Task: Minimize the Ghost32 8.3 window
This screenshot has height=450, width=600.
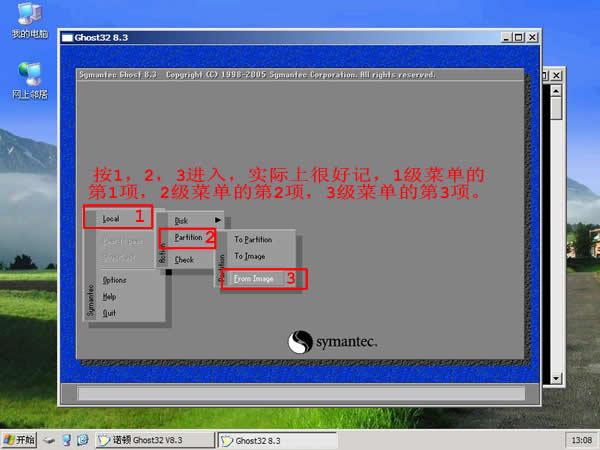Action: 506,37
